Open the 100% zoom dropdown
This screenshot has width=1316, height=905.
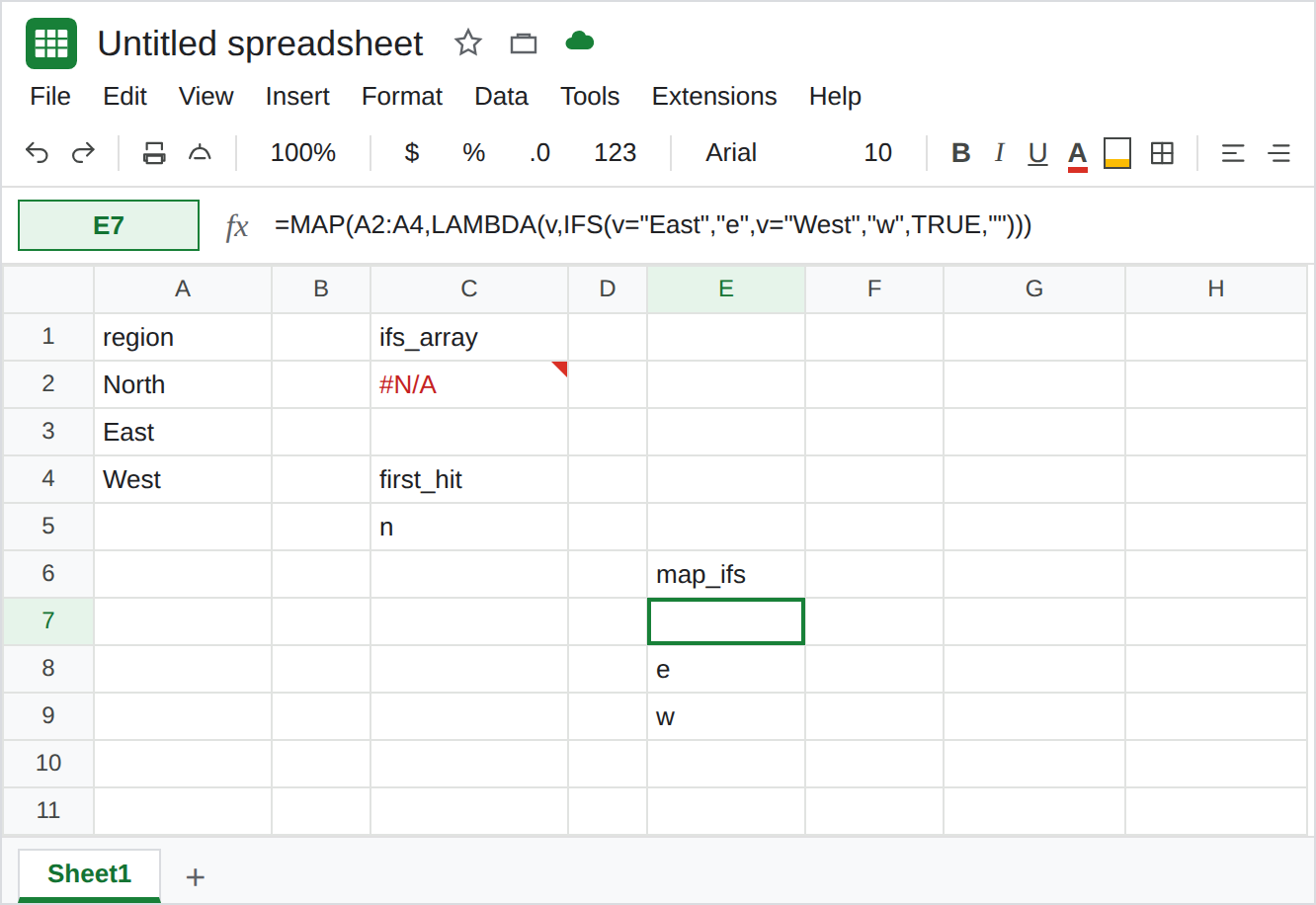(303, 153)
